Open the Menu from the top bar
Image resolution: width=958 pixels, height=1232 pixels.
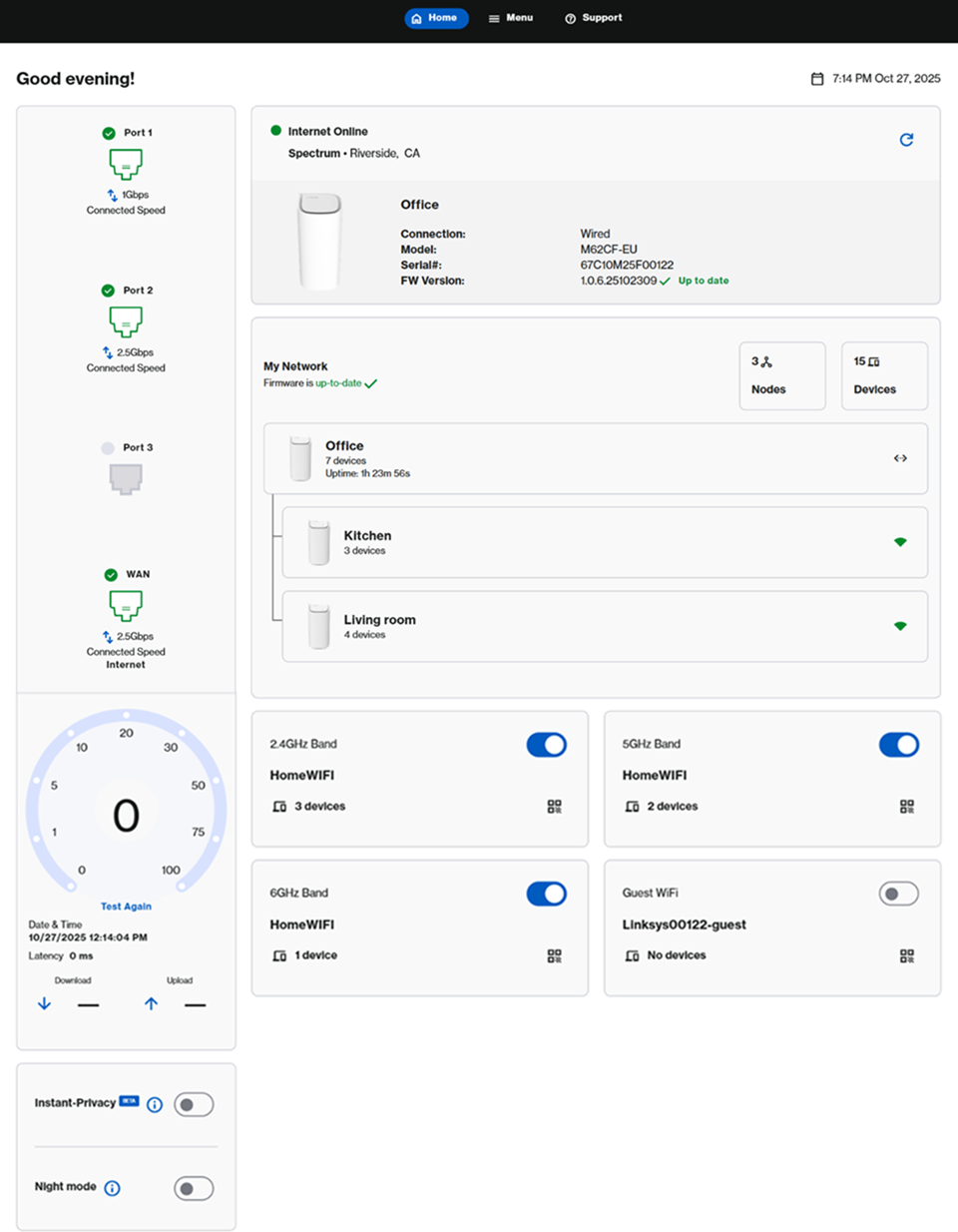pyautogui.click(x=511, y=17)
